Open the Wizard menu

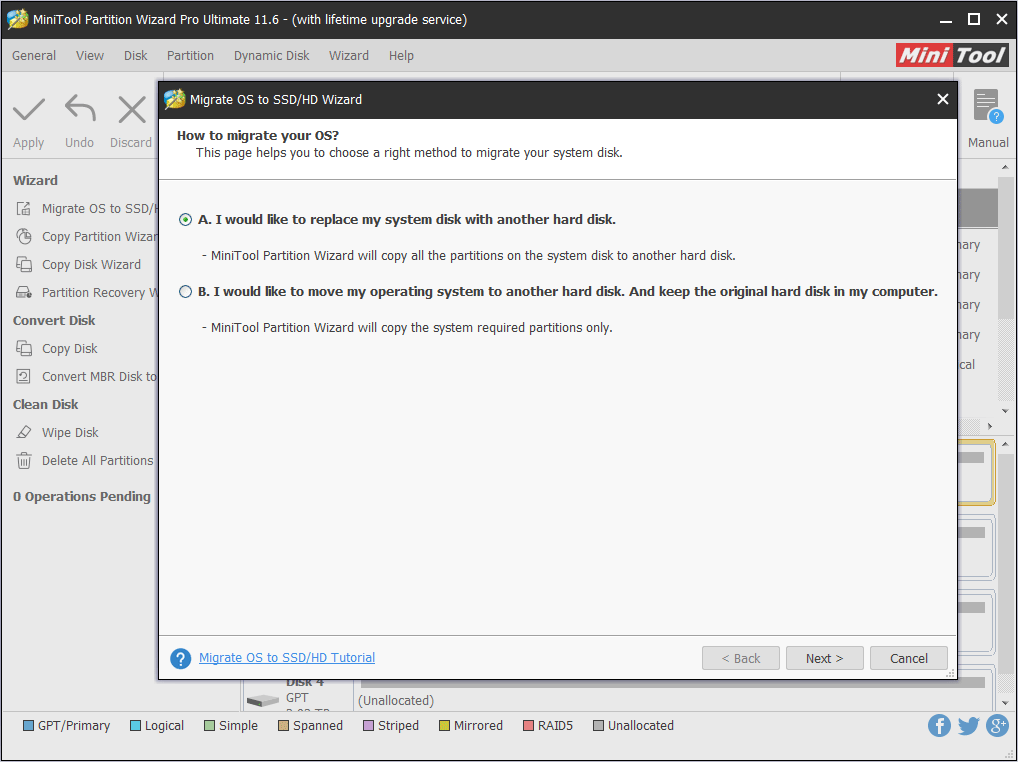(349, 56)
